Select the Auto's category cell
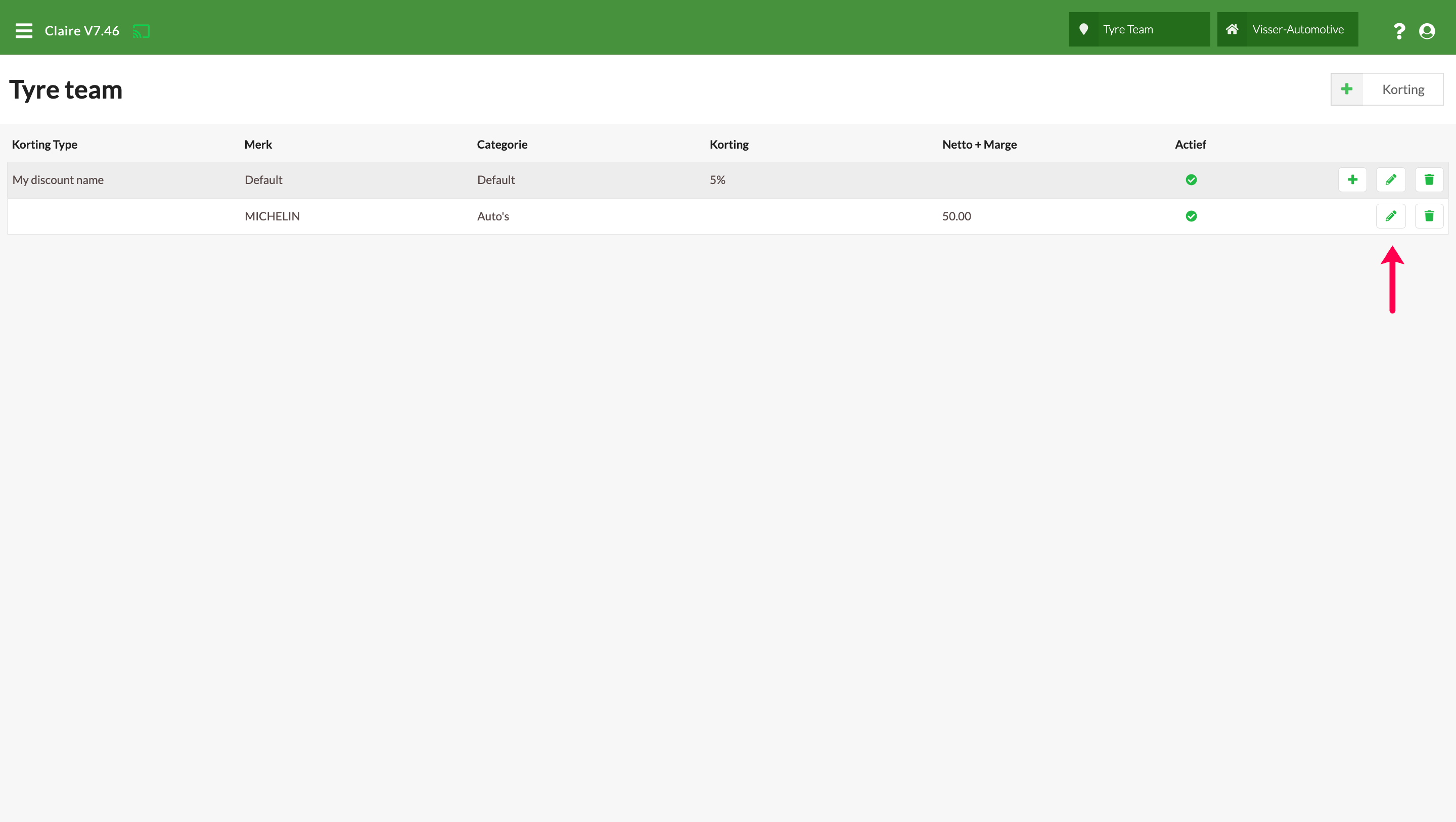 click(493, 216)
